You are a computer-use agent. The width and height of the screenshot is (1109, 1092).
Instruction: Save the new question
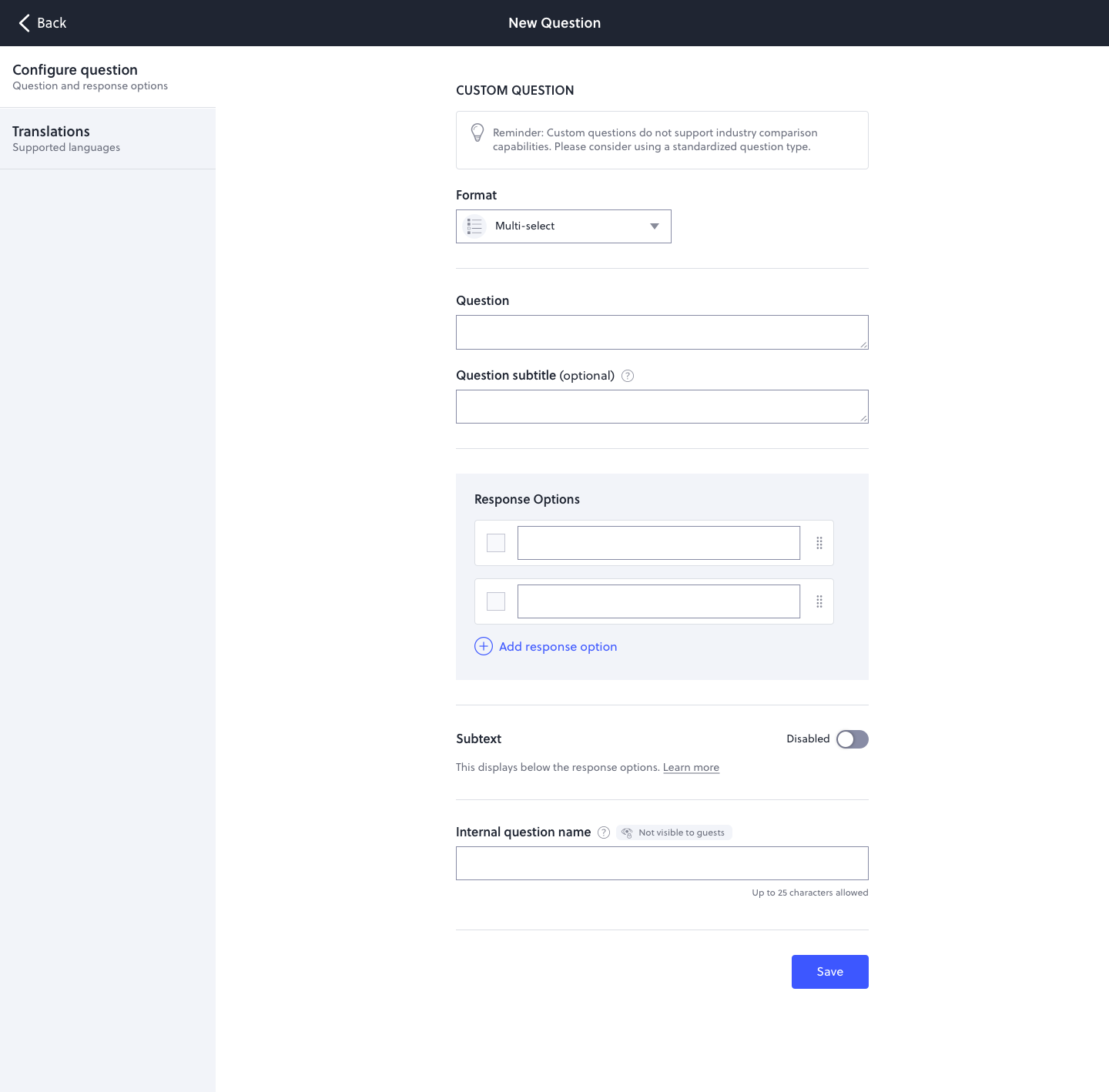coord(829,971)
